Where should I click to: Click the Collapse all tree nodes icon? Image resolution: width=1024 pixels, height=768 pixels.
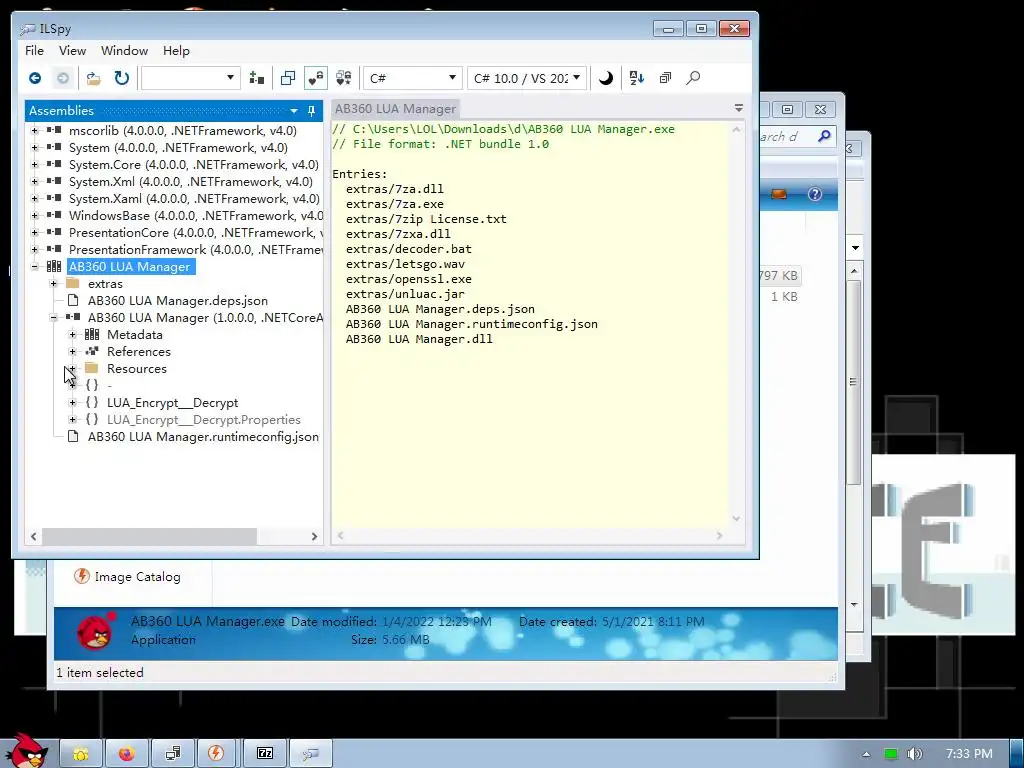(665, 78)
